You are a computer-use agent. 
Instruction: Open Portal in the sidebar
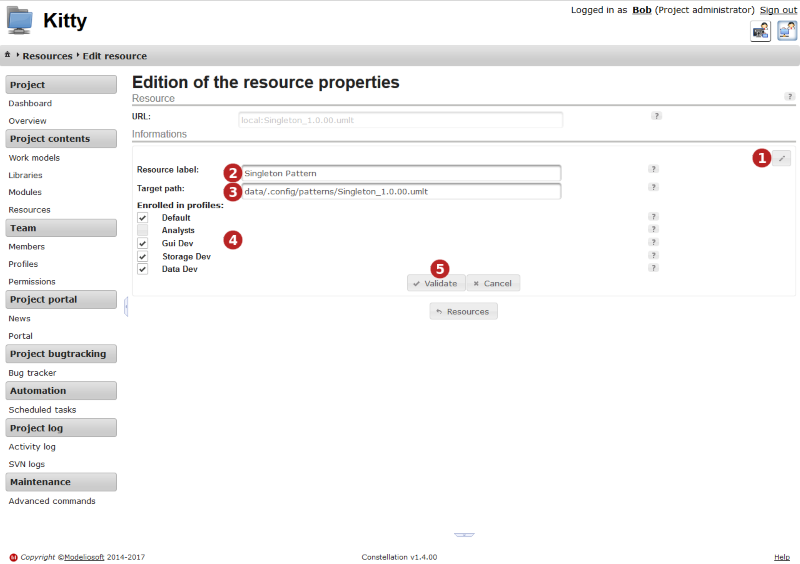coord(20,336)
